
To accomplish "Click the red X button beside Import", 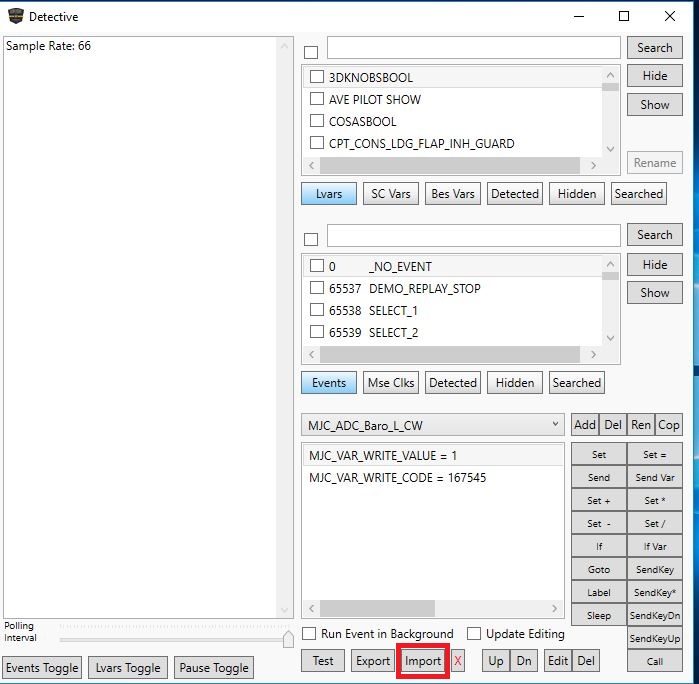I will pyautogui.click(x=457, y=661).
